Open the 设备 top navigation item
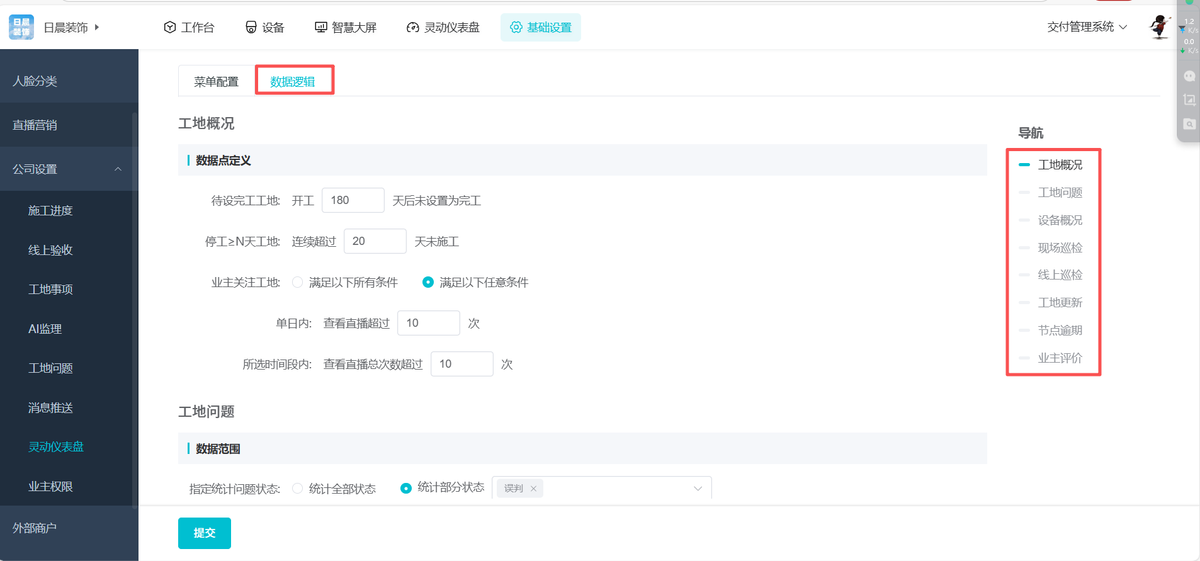The image size is (1200, 561). coord(265,27)
